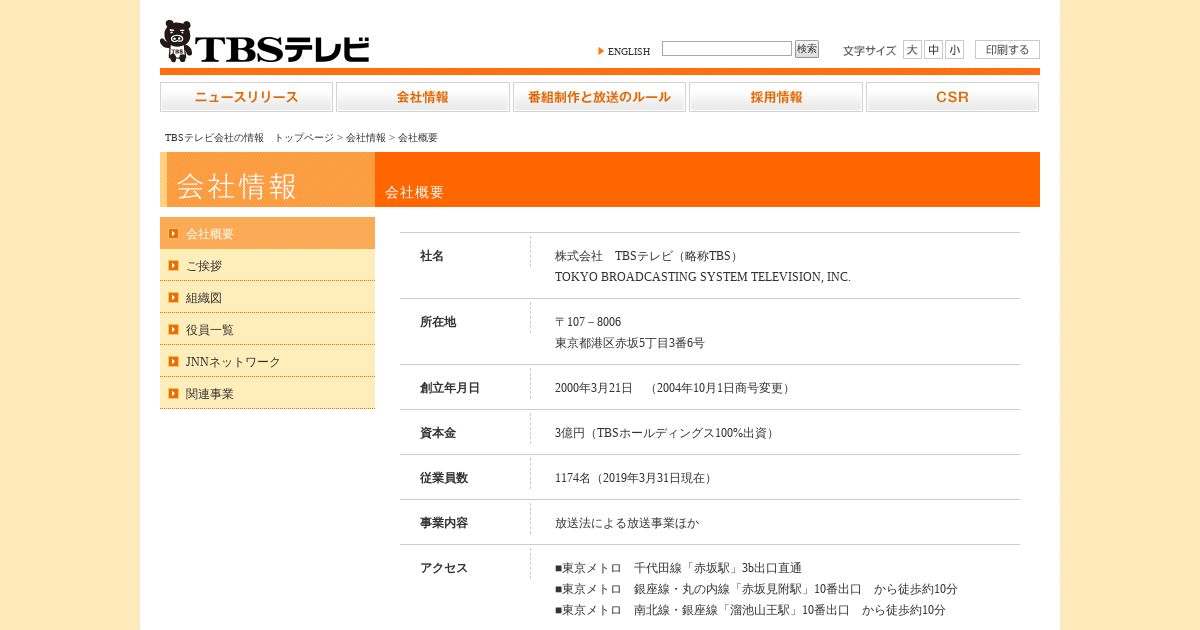The height and width of the screenshot is (630, 1200).
Task: Click the address 東京都港区赤坂5丁目3番6号
Action: coord(630,343)
